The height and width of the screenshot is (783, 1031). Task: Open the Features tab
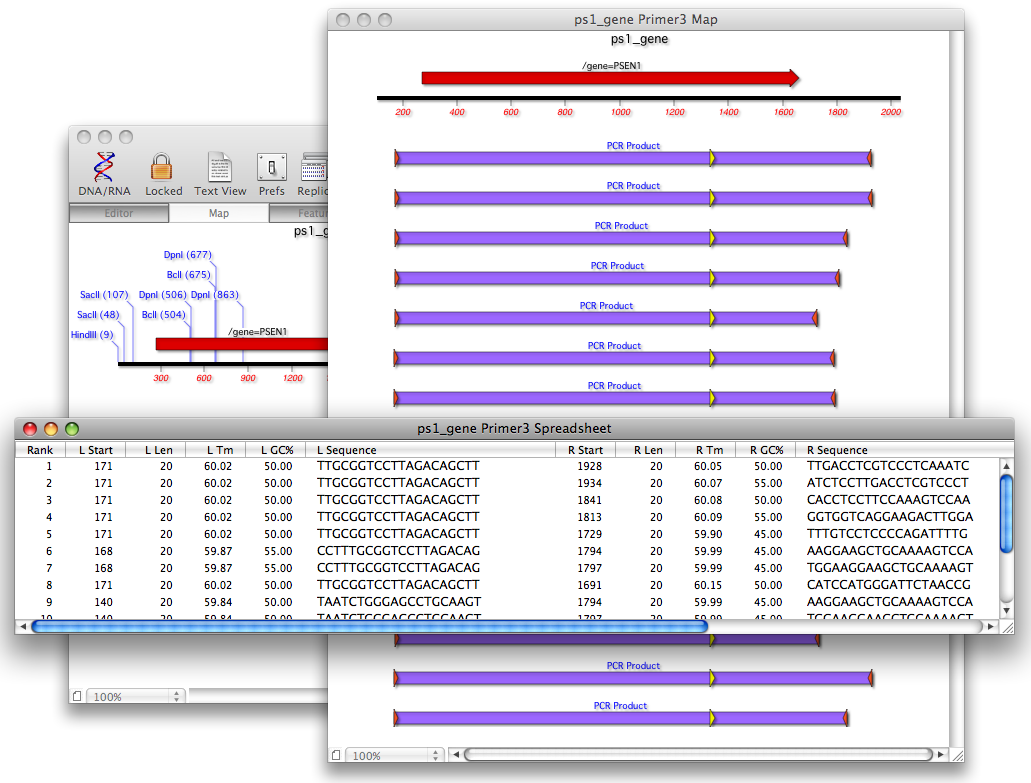pyautogui.click(x=309, y=212)
